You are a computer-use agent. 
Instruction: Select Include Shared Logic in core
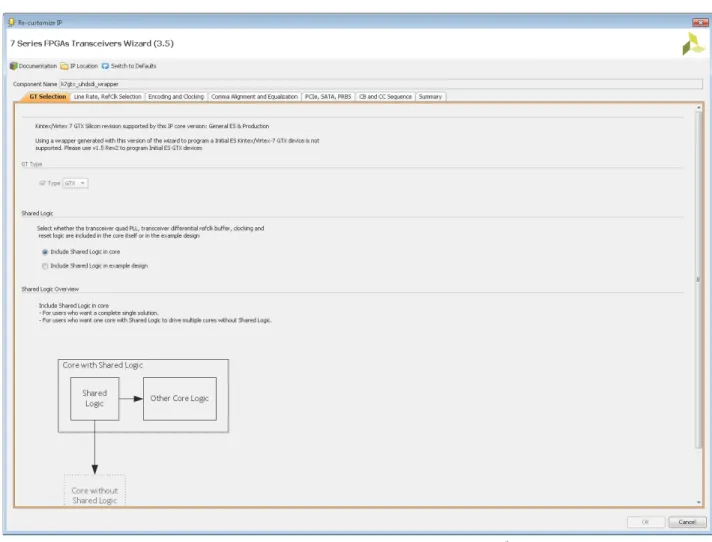(x=45, y=252)
